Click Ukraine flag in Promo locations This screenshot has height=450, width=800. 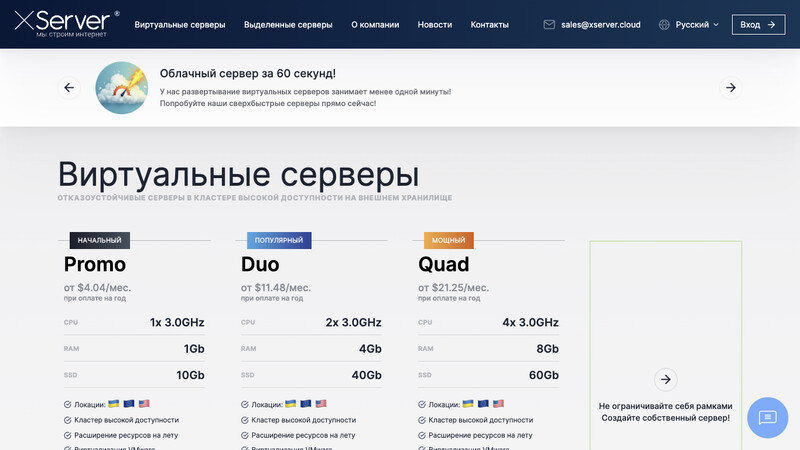click(x=113, y=404)
